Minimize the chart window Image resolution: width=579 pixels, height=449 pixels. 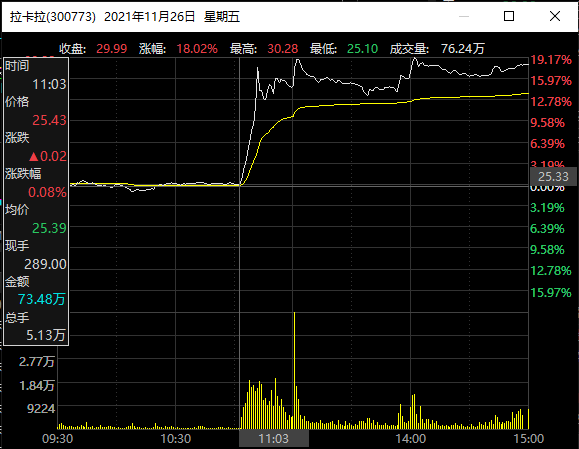(464, 16)
